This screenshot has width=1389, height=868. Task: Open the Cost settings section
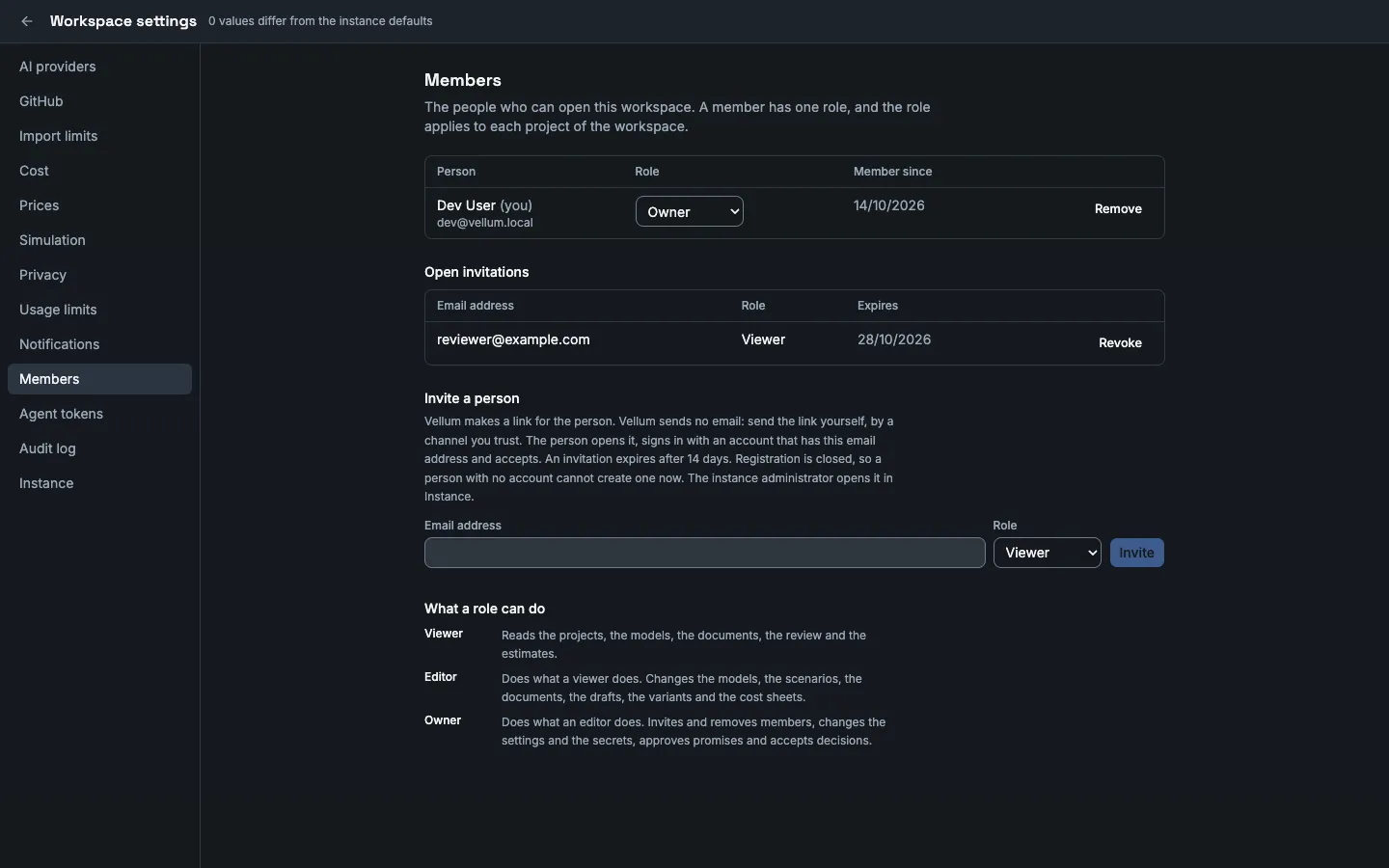coord(99,171)
